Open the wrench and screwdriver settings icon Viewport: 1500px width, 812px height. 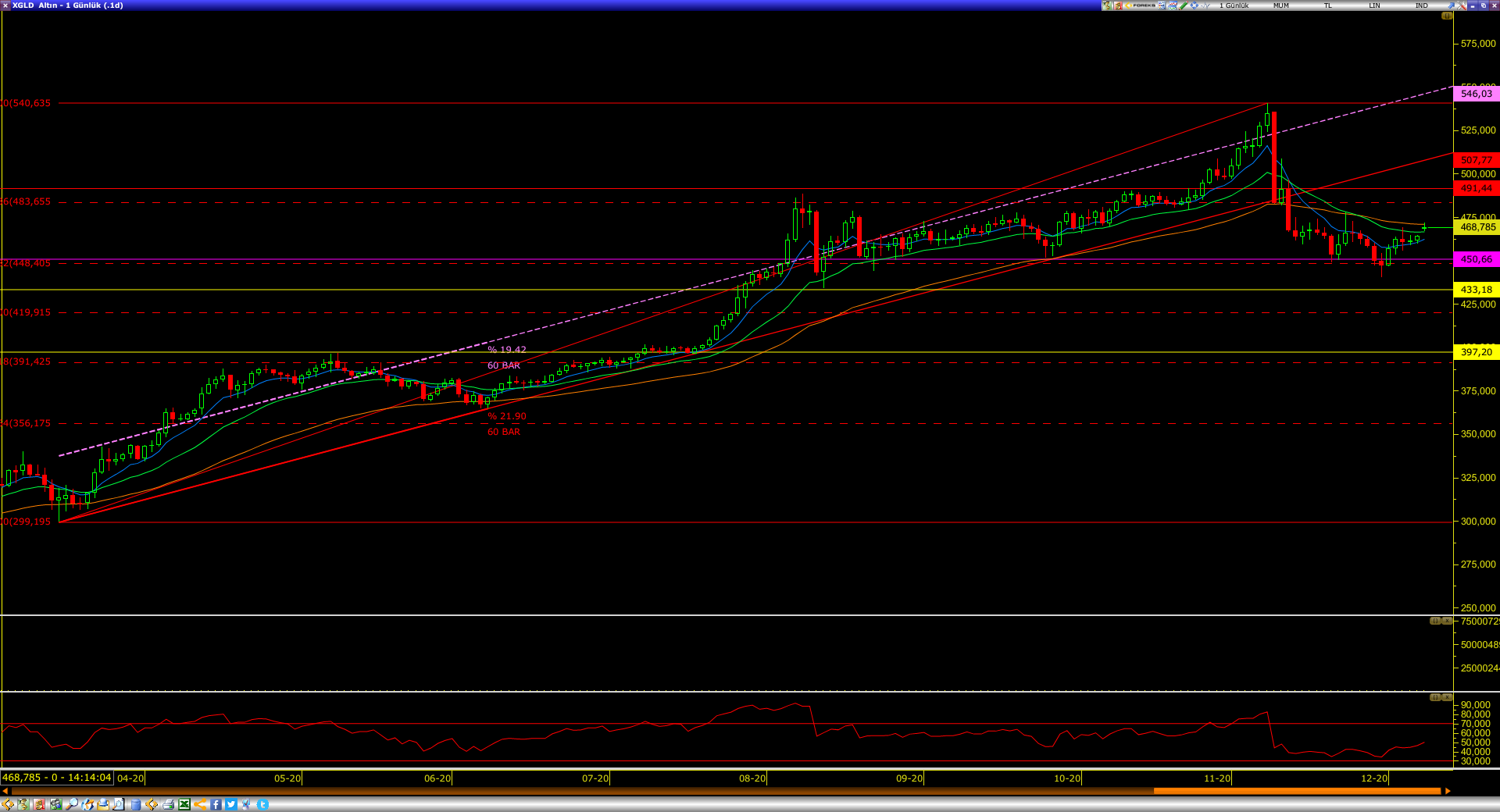pos(1462,5)
